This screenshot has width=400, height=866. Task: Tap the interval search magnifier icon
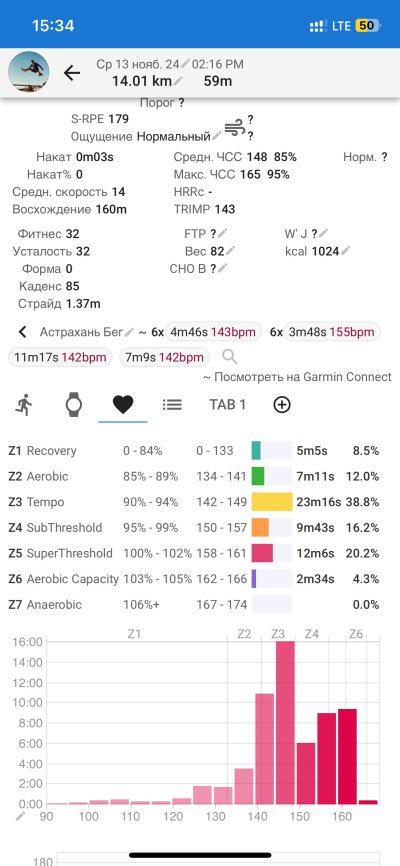(x=230, y=357)
